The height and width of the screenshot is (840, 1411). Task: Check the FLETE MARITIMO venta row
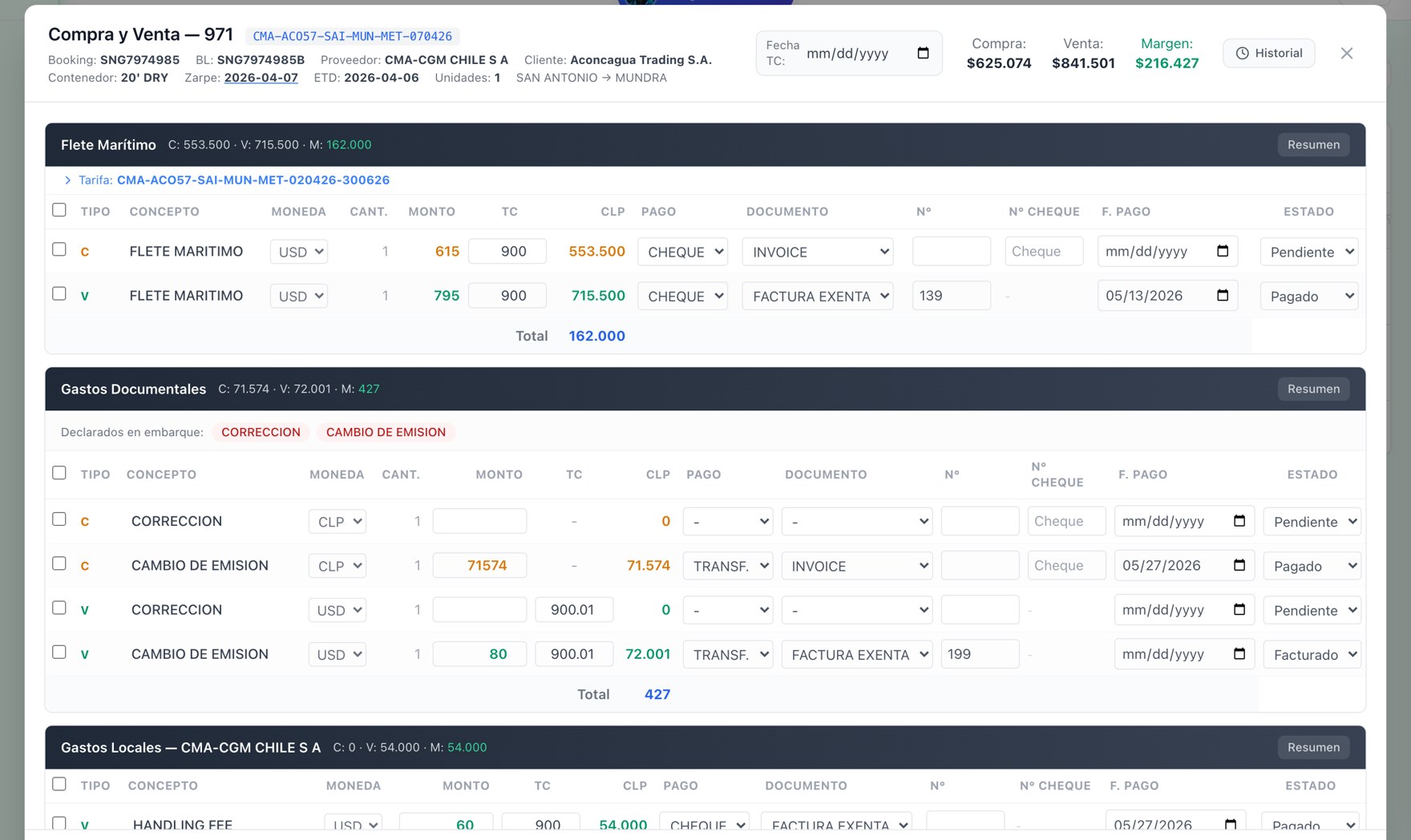(59, 293)
